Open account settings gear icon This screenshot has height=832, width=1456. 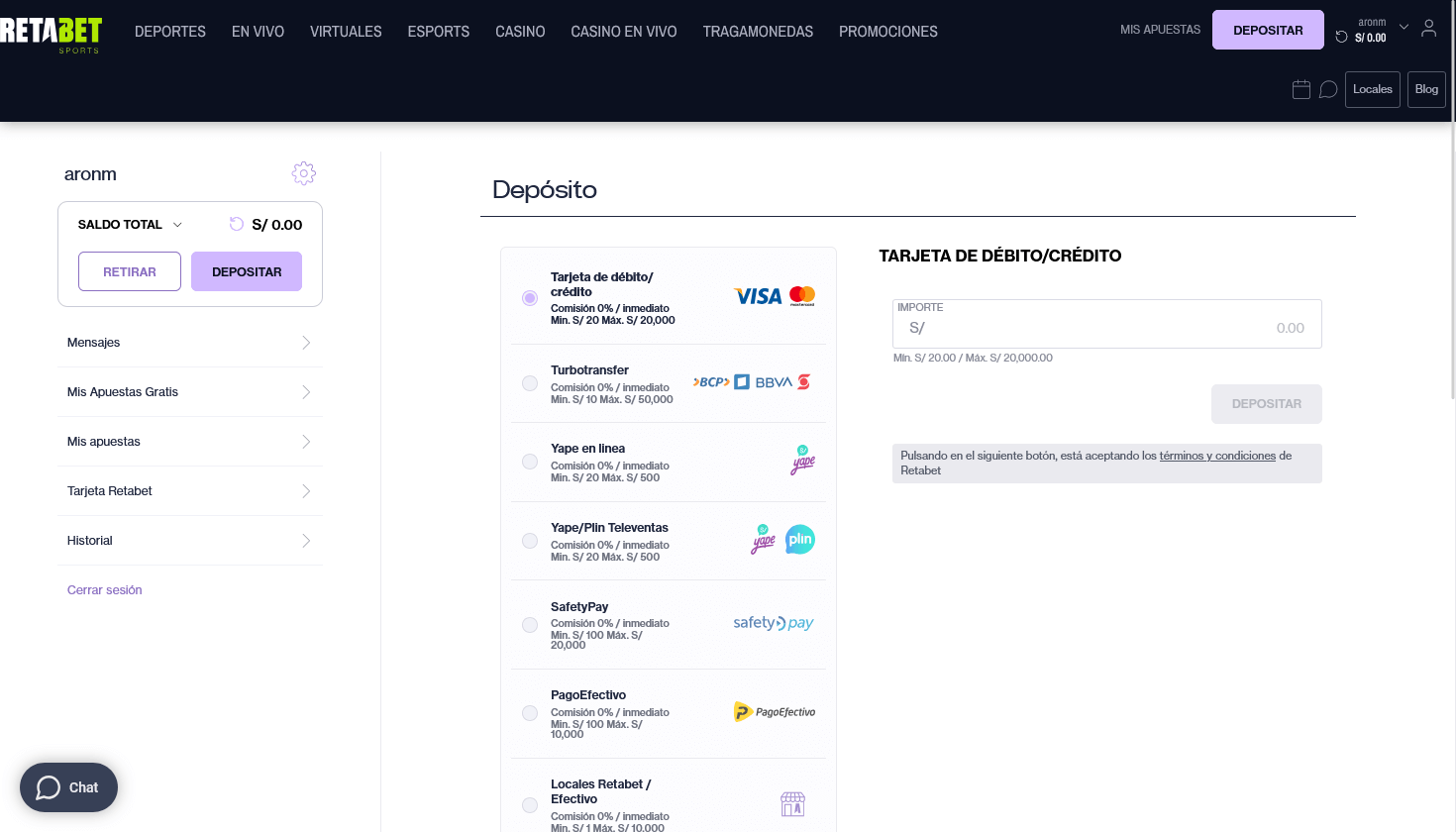point(304,173)
